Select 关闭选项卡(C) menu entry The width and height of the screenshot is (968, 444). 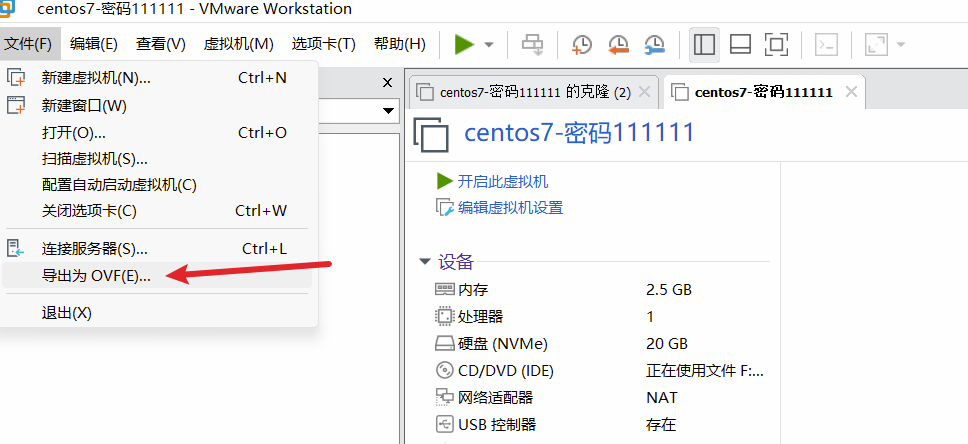coord(157,211)
